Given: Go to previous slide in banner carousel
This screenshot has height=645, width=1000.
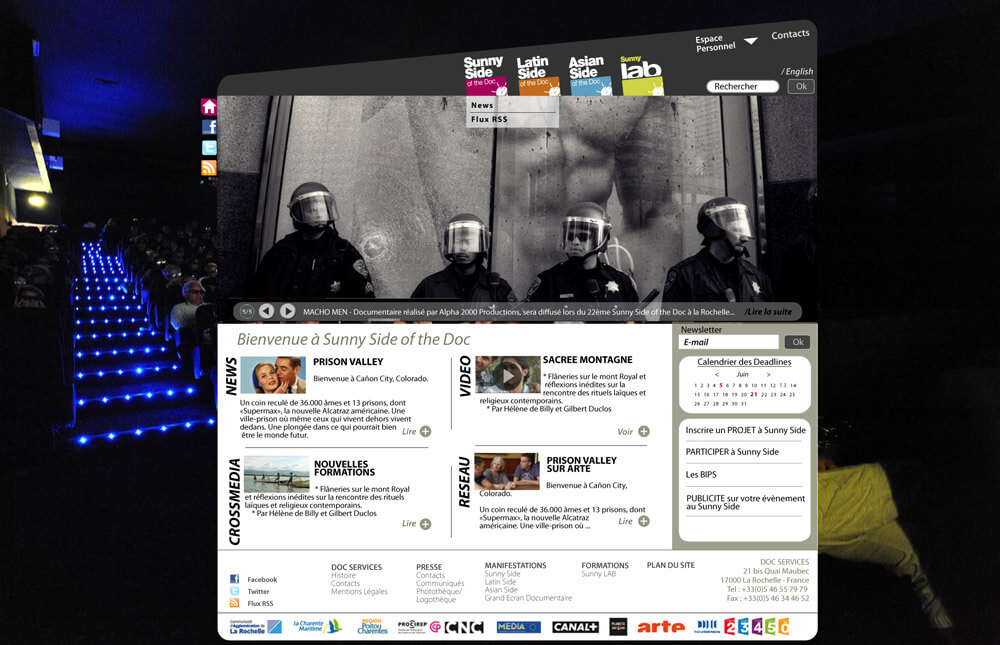Looking at the screenshot, I should pyautogui.click(x=267, y=311).
